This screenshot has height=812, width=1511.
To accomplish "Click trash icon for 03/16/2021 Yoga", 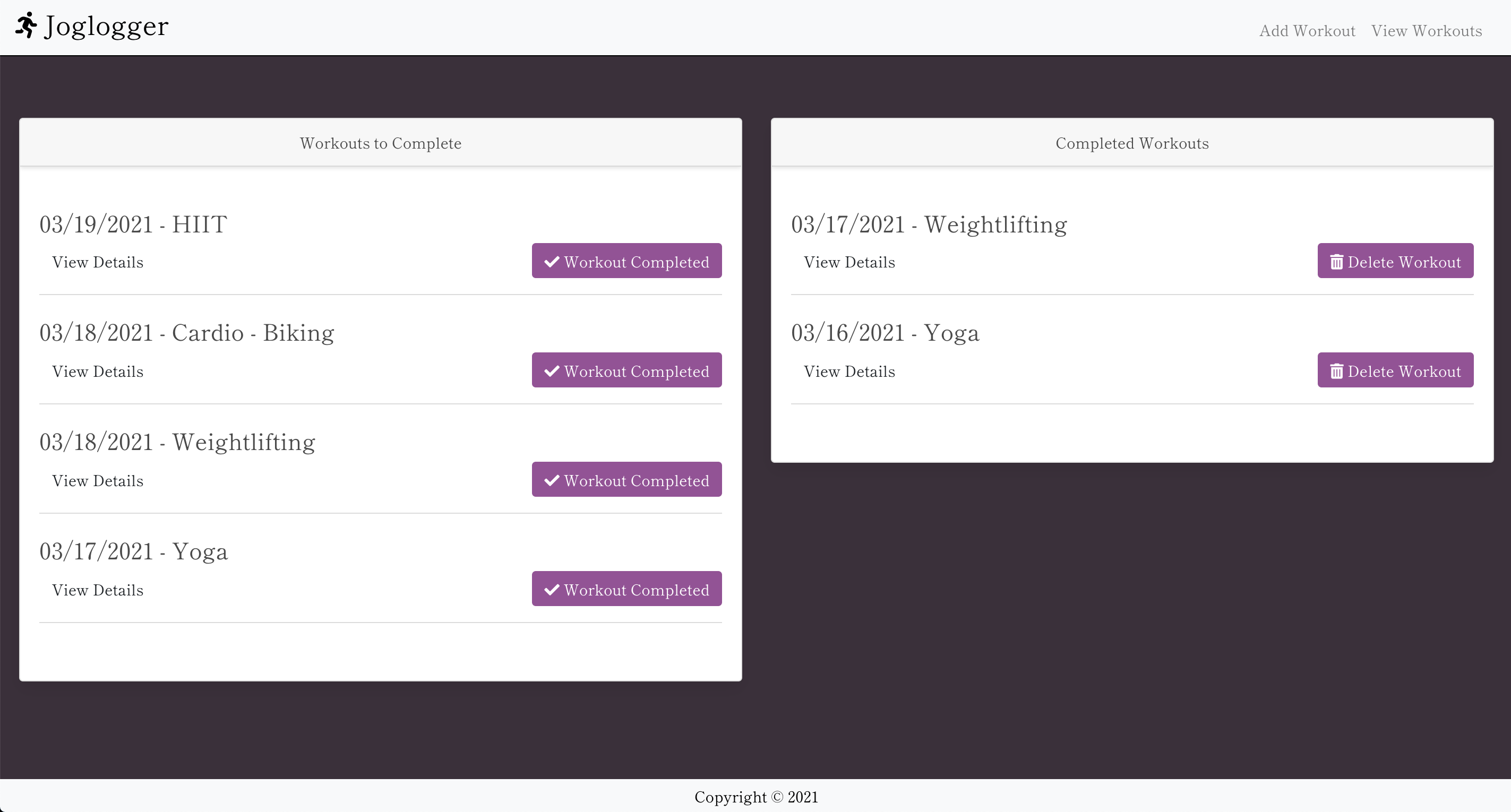I will coord(1336,370).
